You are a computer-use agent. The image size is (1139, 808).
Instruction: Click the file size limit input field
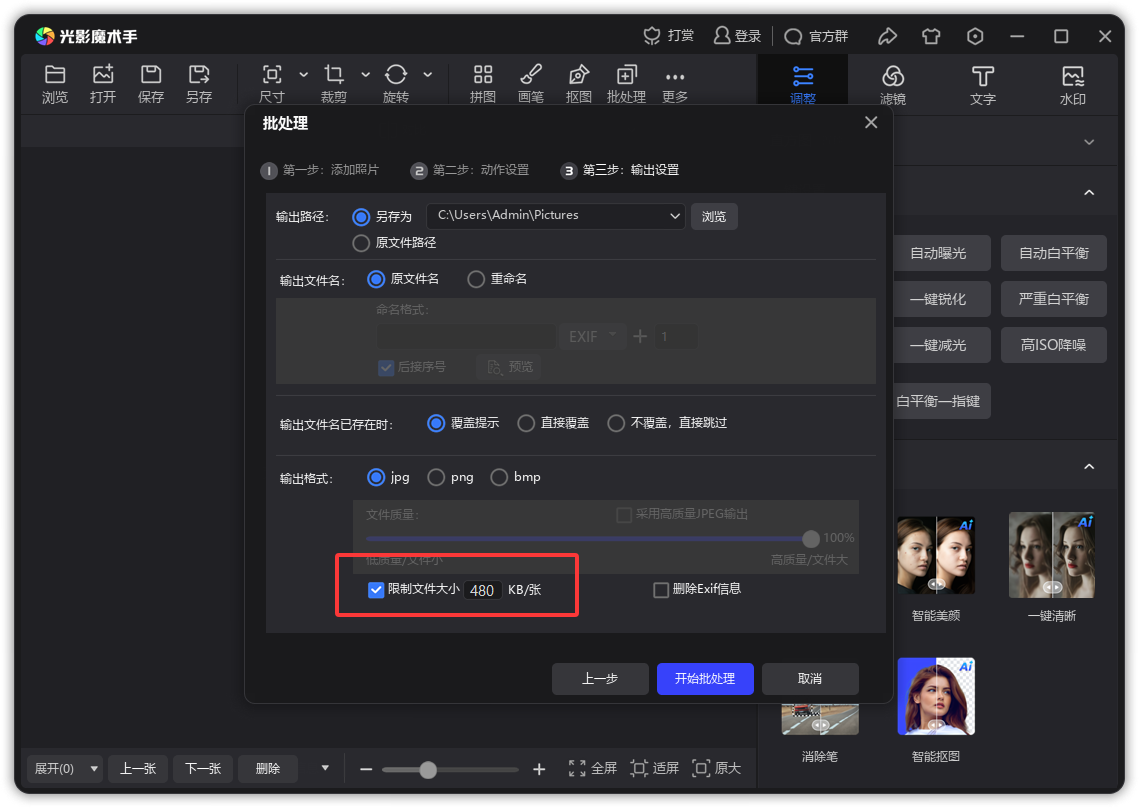point(482,590)
